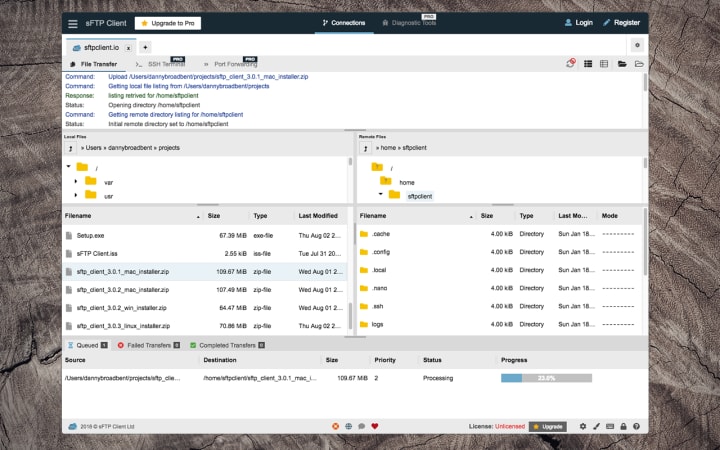Select sftp_client_3.0.2_win_installer.zip
The height and width of the screenshot is (450, 720).
point(205,308)
